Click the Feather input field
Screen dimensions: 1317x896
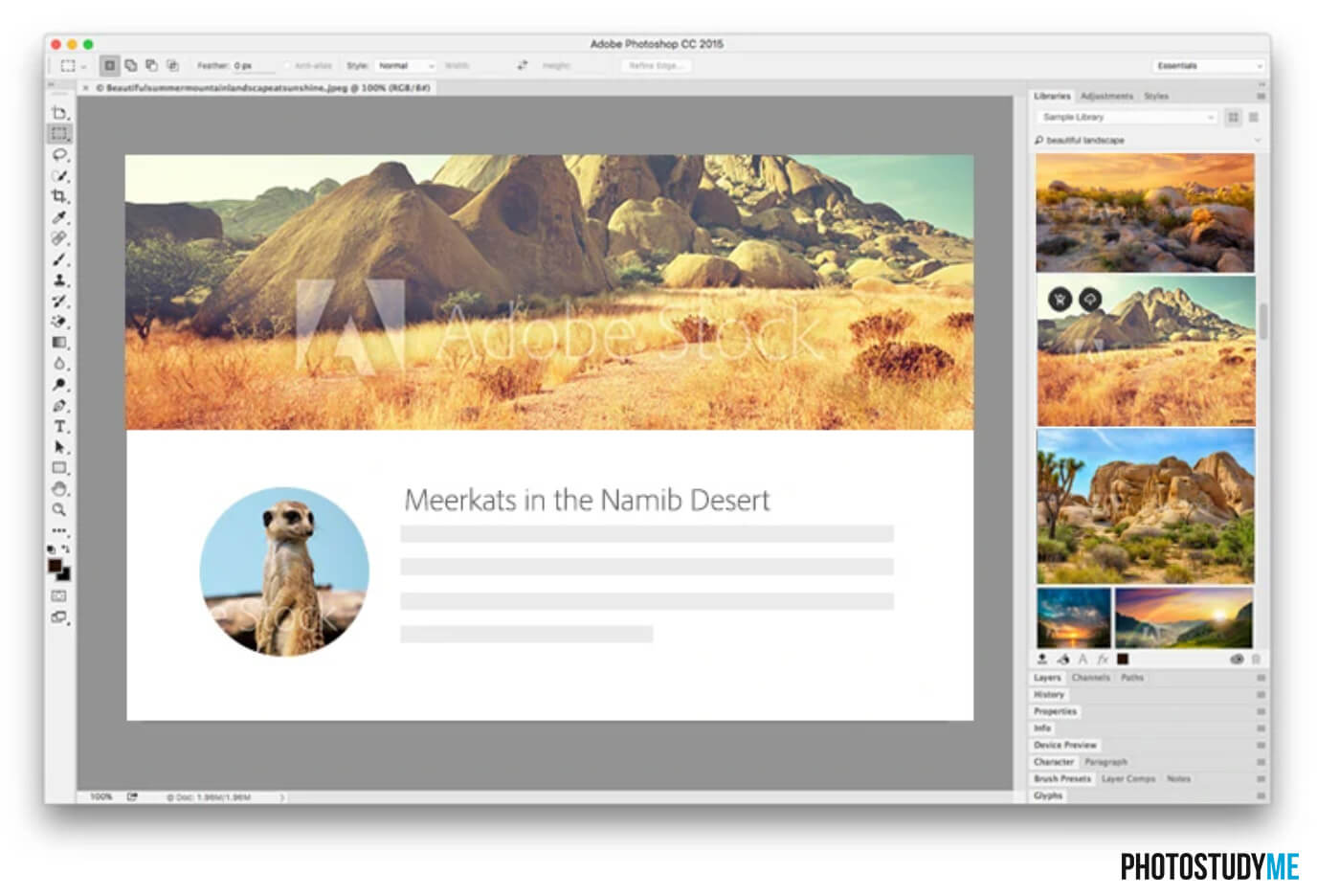pos(254,66)
